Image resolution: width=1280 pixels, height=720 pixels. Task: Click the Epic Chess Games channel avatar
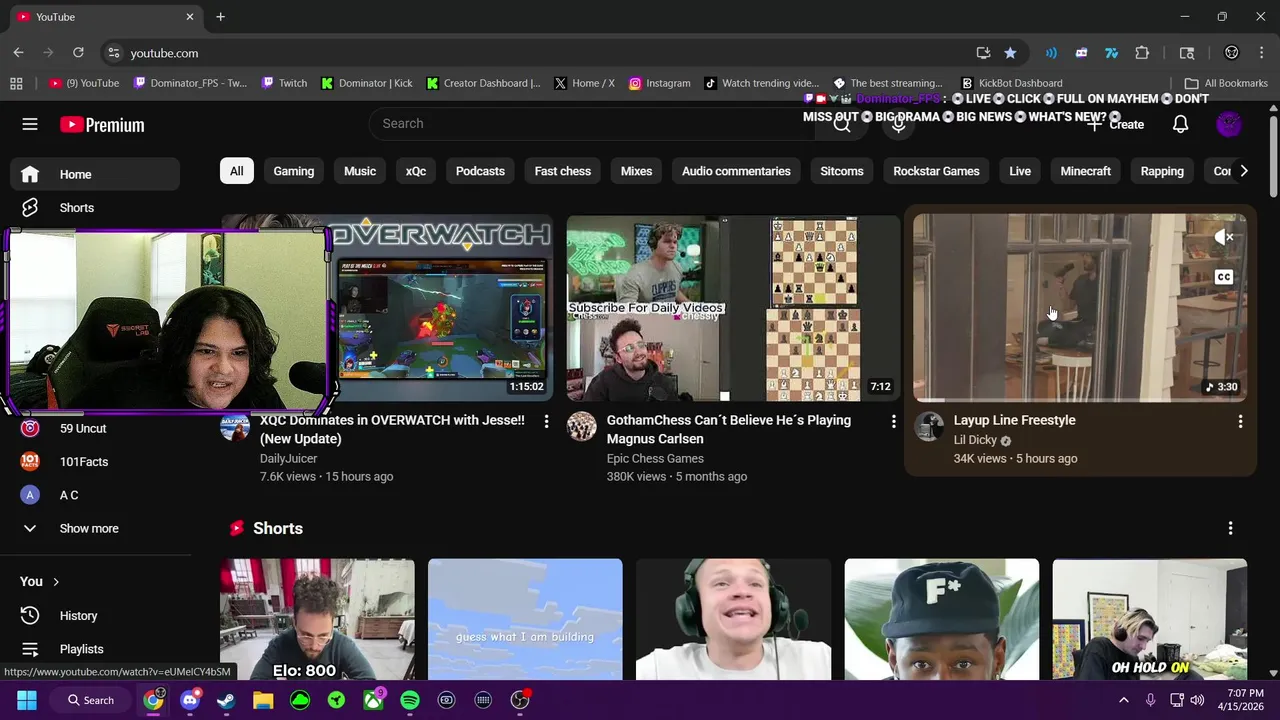click(x=581, y=426)
